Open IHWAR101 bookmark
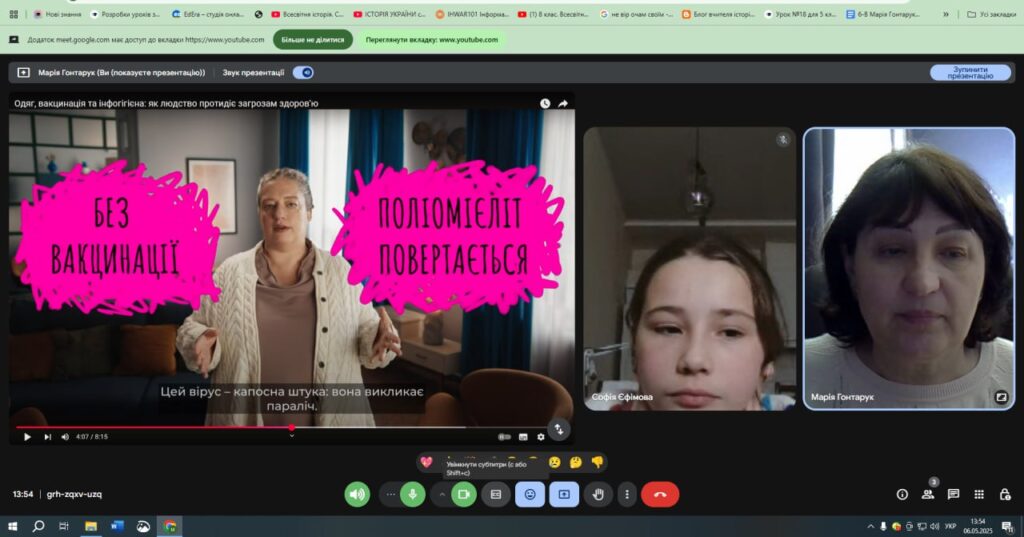The width and height of the screenshot is (1024, 537). click(x=472, y=14)
